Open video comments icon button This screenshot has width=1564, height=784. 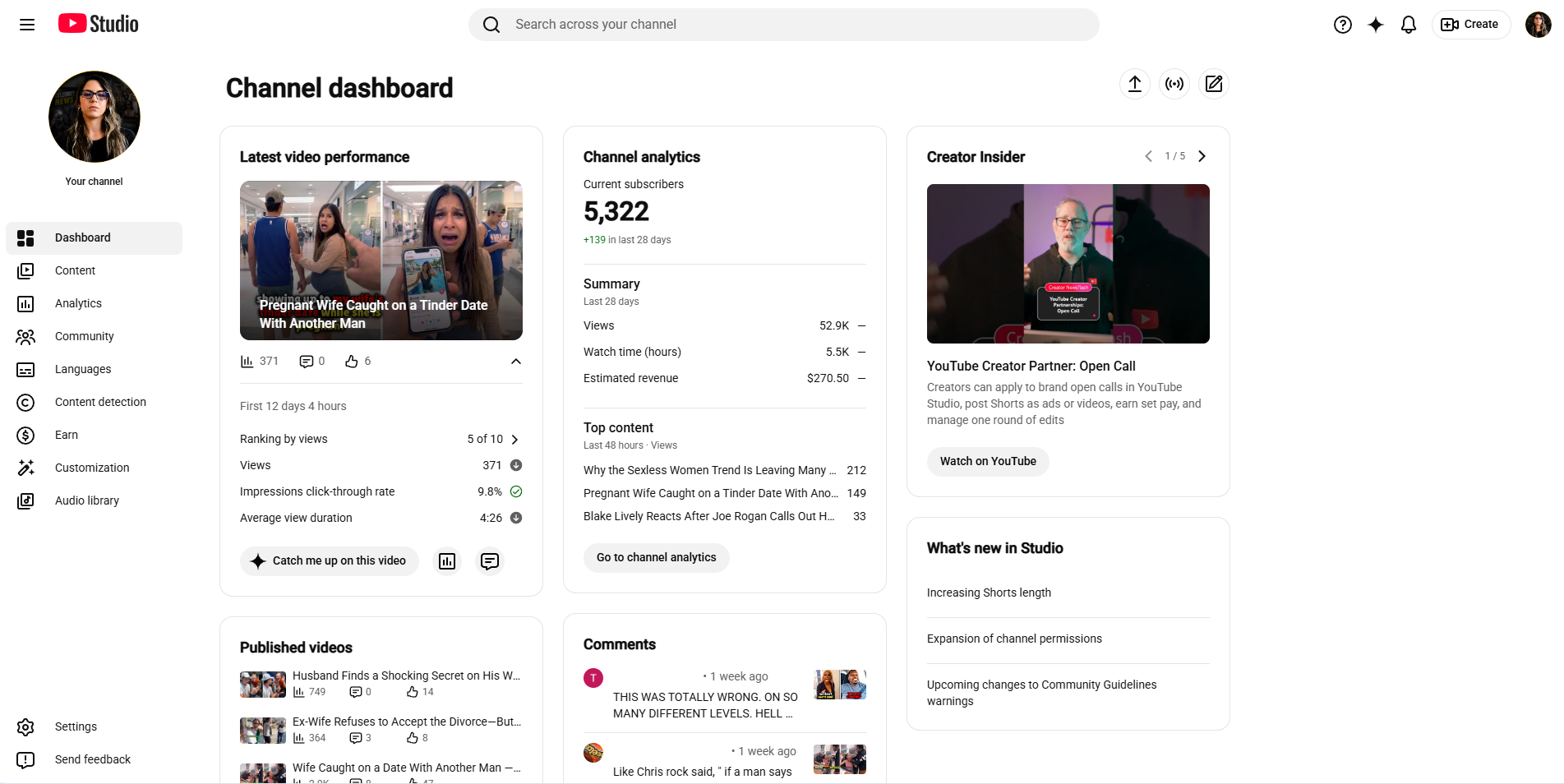click(490, 561)
